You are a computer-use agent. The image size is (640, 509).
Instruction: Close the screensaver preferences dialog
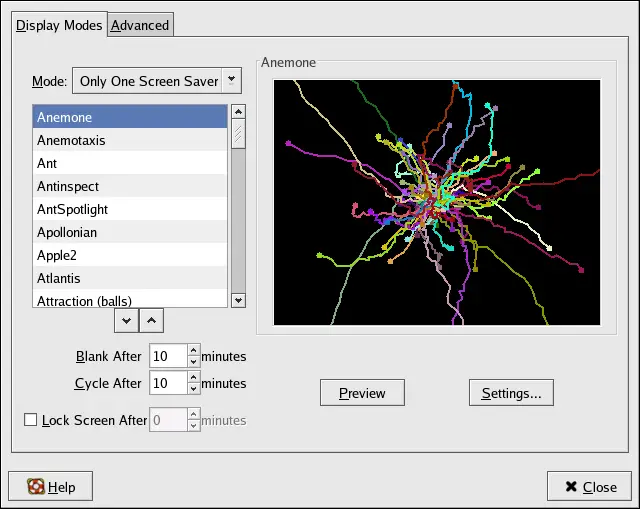(589, 487)
